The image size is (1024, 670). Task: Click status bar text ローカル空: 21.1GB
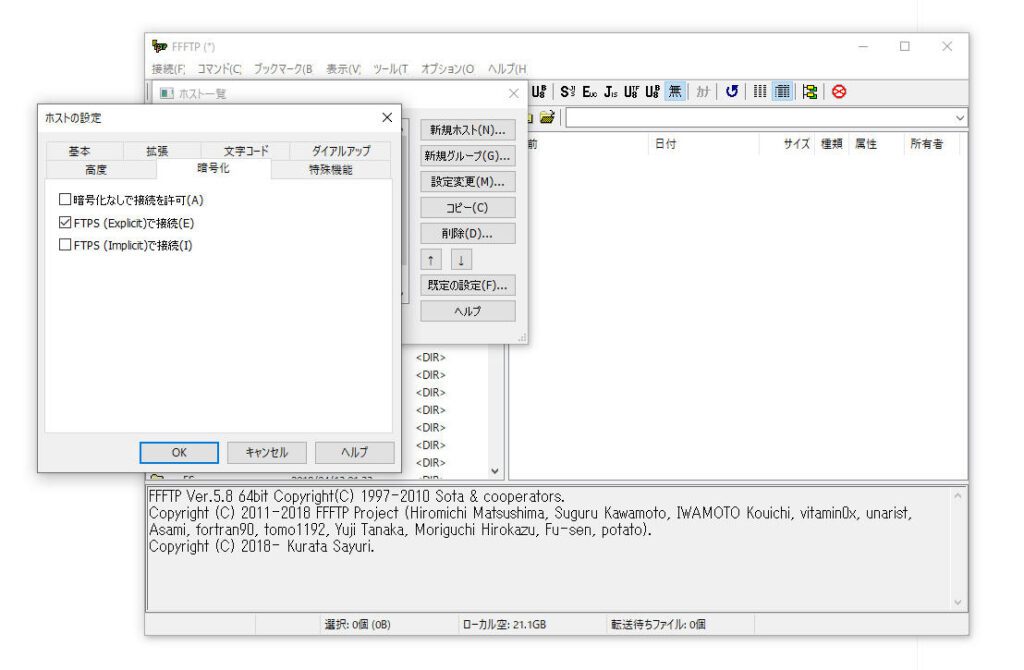coord(504,624)
